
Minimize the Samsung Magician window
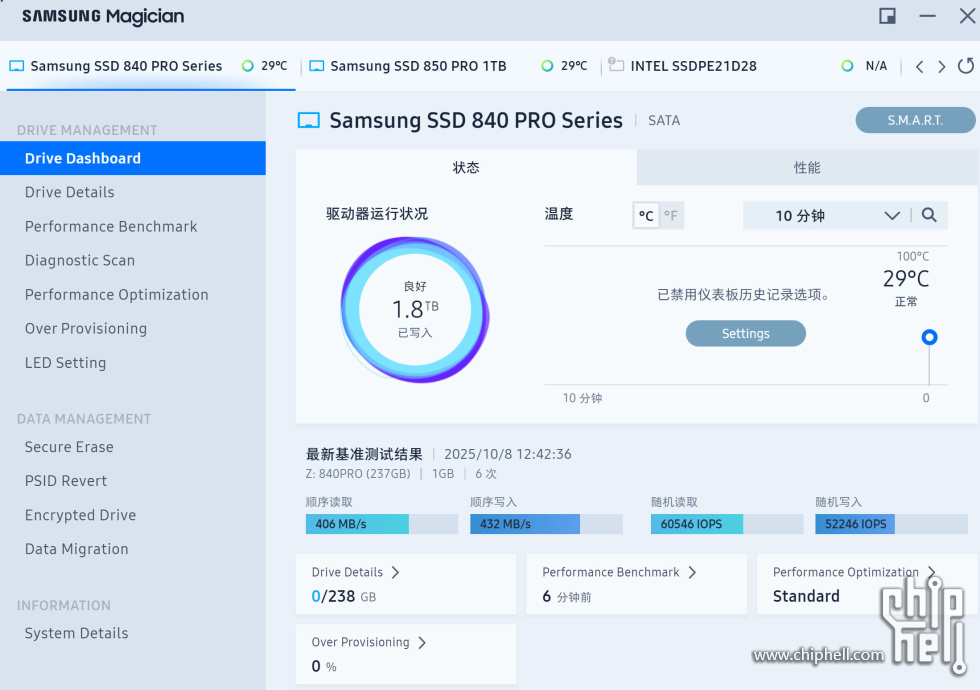pyautogui.click(x=928, y=16)
